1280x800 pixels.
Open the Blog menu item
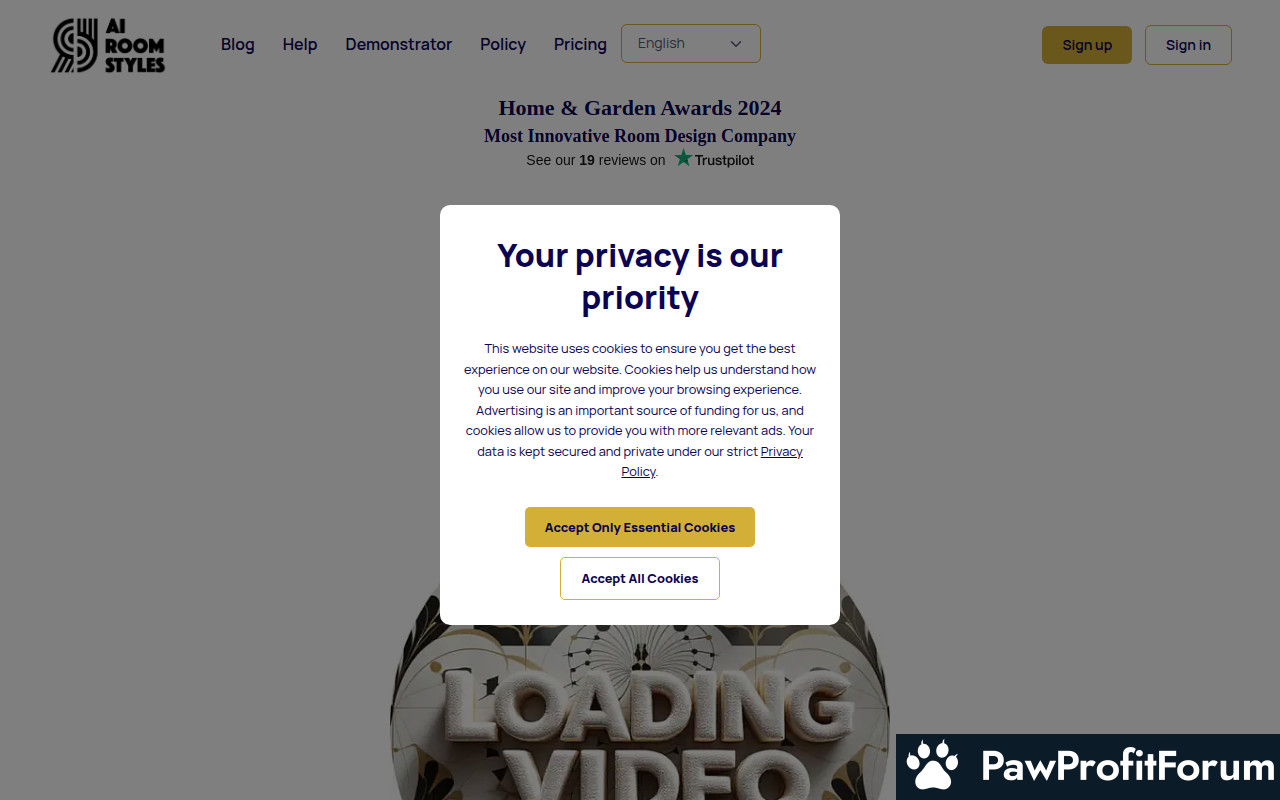[237, 45]
